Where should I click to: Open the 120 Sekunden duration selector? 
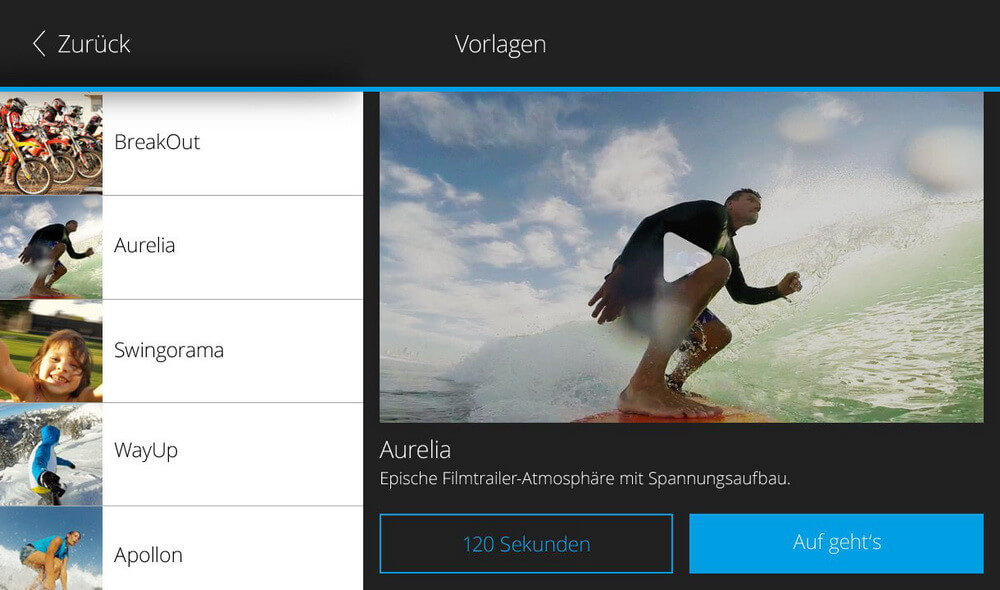526,543
